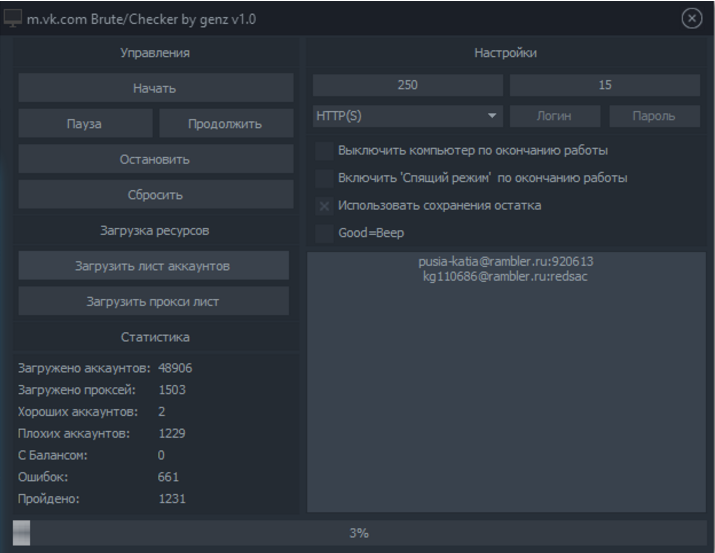Click the Плохих аккаунтов value 1229
Image resolution: width=715 pixels, height=553 pixels.
pos(172,433)
